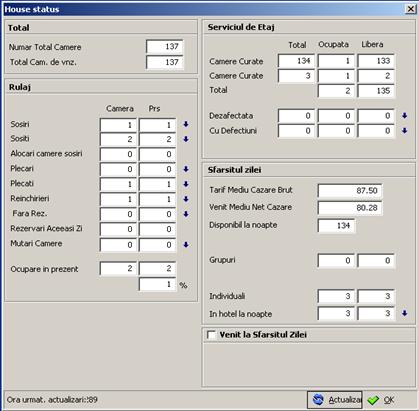Click the Venit Mediu Net Cazare field
This screenshot has width=419, height=411.
pos(350,208)
